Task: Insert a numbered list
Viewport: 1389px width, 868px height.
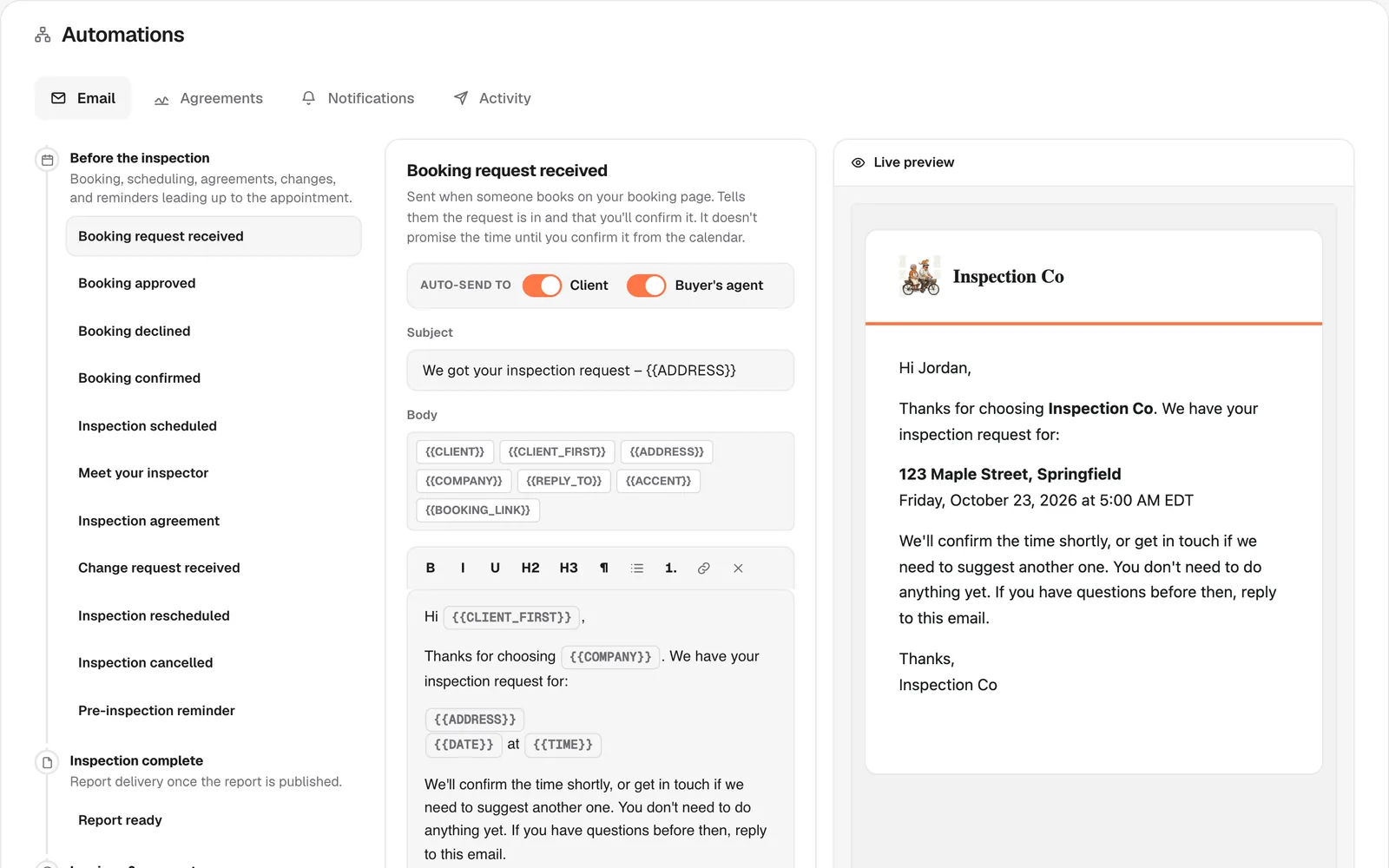Action: [670, 568]
